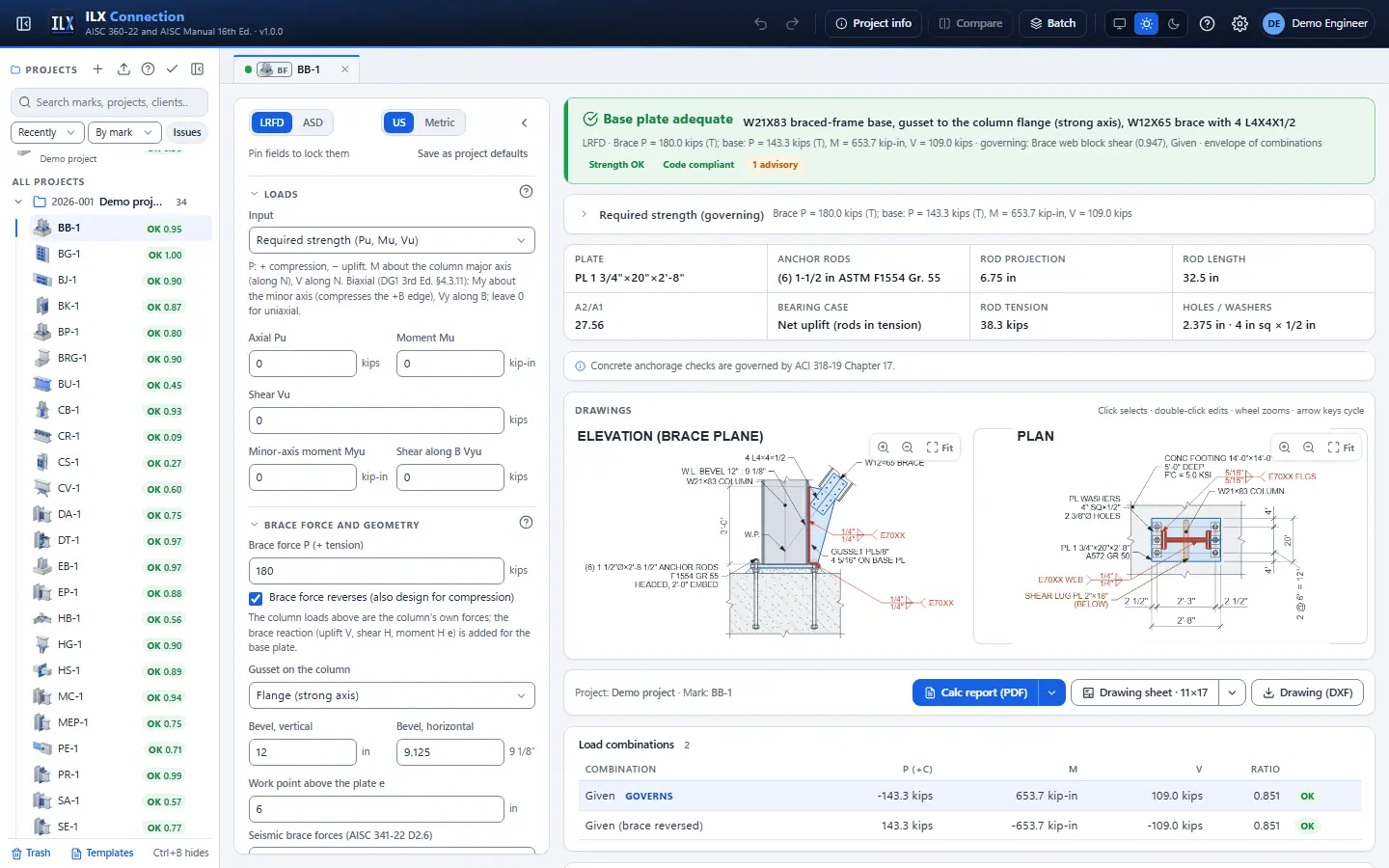Click the redo arrow in top bar
Screen dimensions: 1389x868
[793, 23]
